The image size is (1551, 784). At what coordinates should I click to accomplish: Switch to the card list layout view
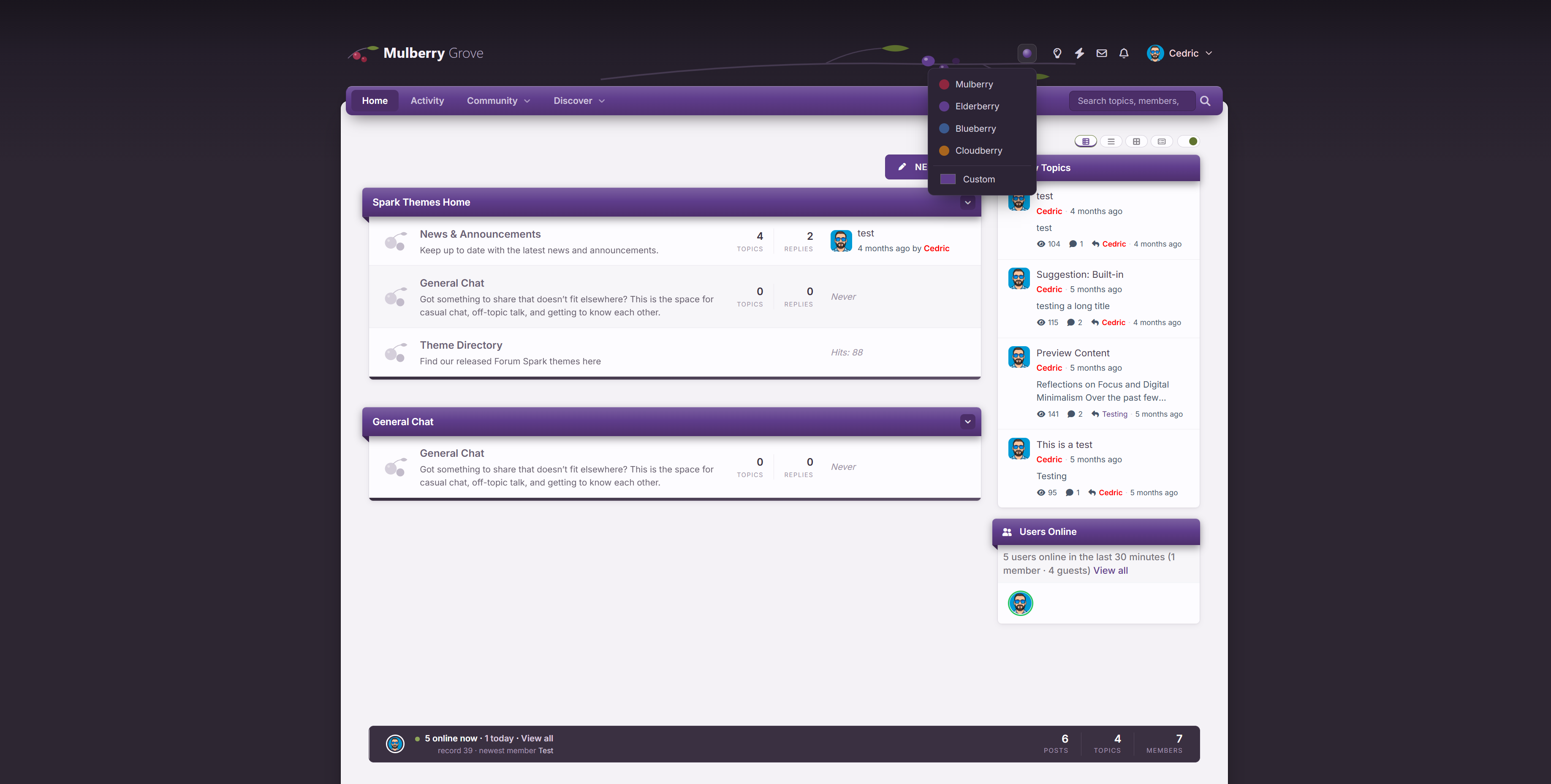(x=1161, y=141)
